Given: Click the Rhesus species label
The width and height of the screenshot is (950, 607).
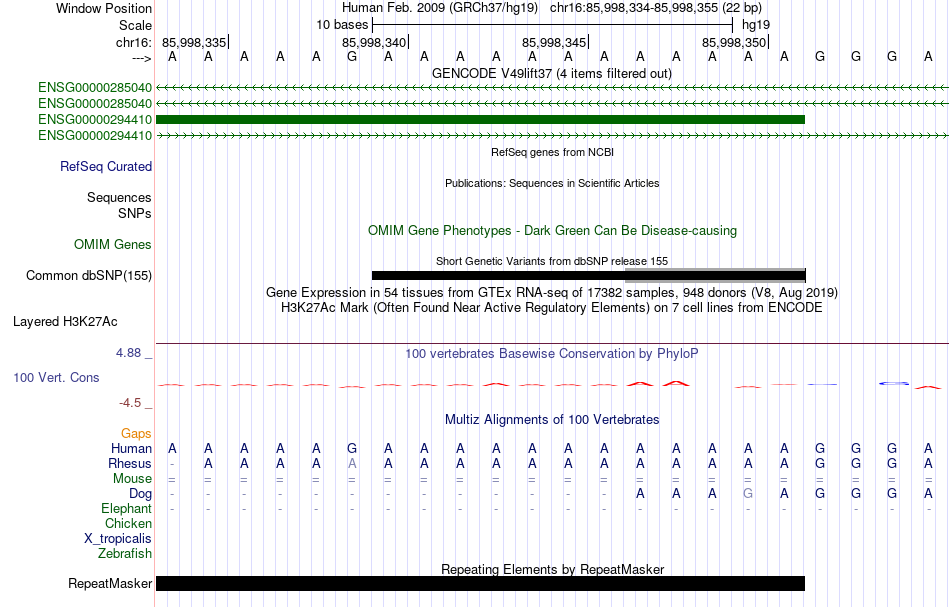Looking at the screenshot, I should 130,463.
